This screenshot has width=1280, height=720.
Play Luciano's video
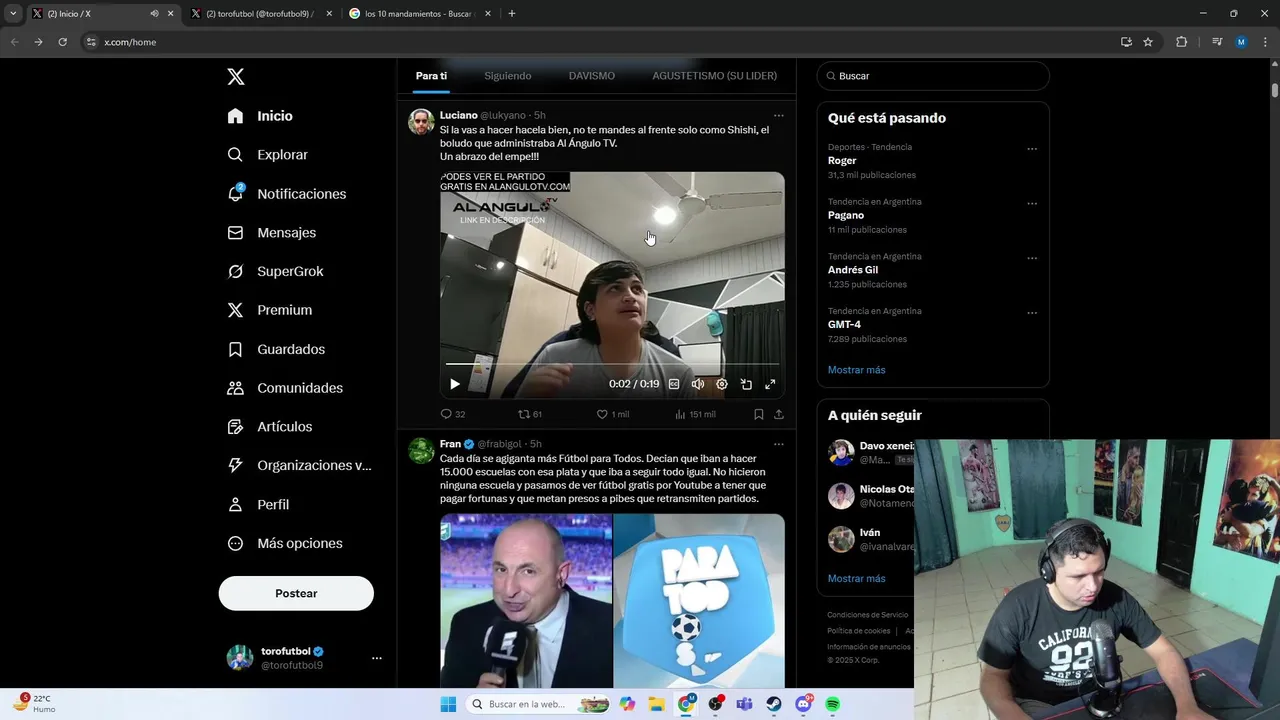pos(455,384)
